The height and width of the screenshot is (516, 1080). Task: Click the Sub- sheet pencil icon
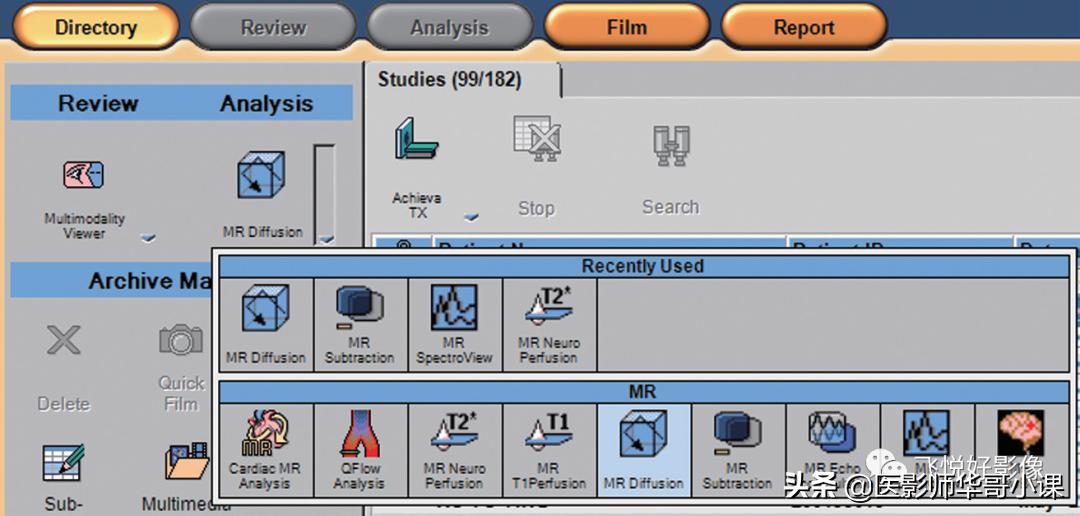(x=63, y=462)
